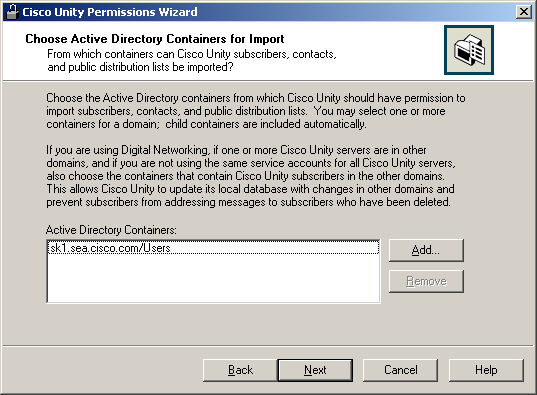537x395 pixels.
Task: Open Help for this wizard page
Action: click(x=486, y=370)
